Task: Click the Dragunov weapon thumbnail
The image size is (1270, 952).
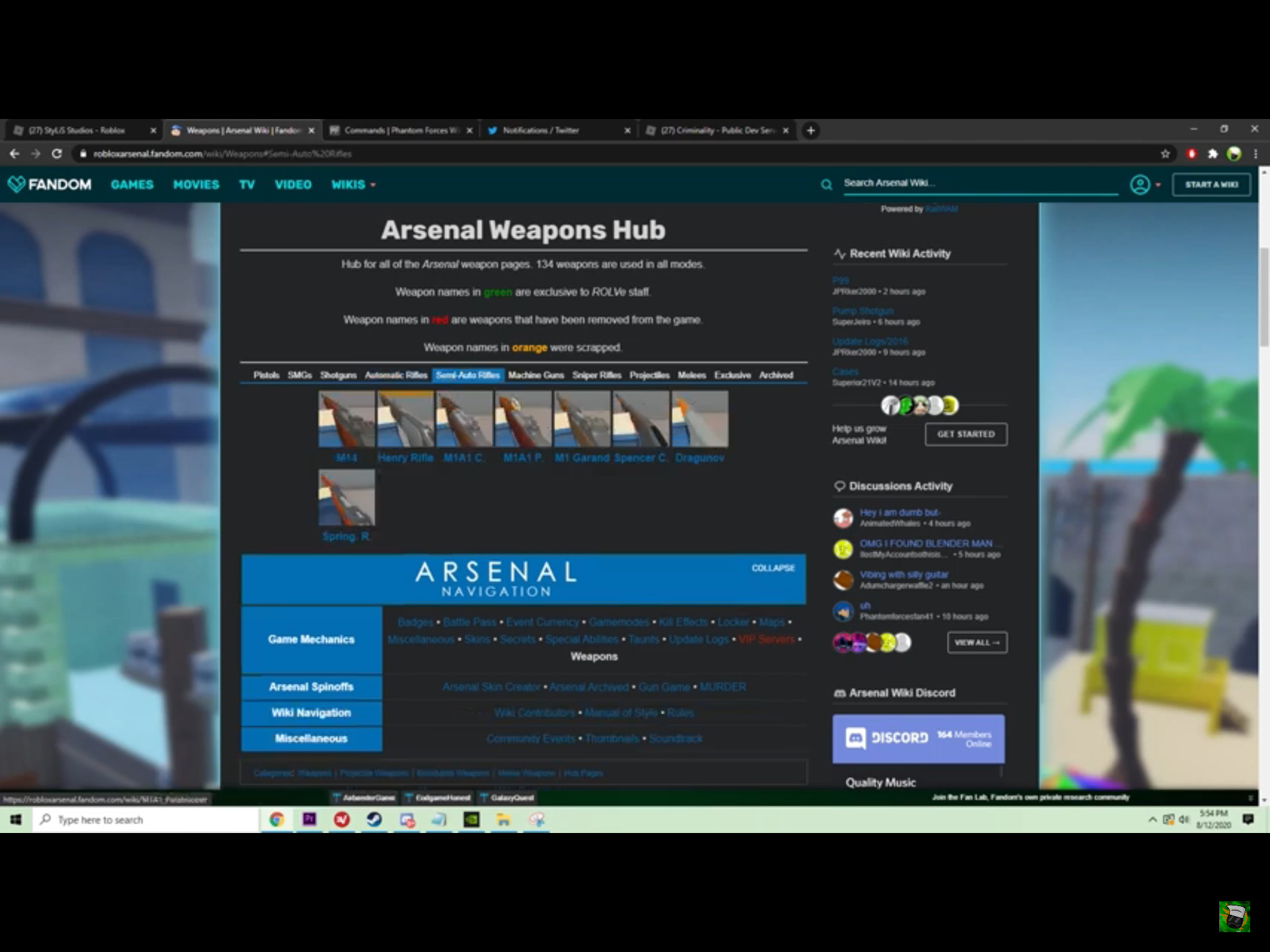Action: point(699,419)
